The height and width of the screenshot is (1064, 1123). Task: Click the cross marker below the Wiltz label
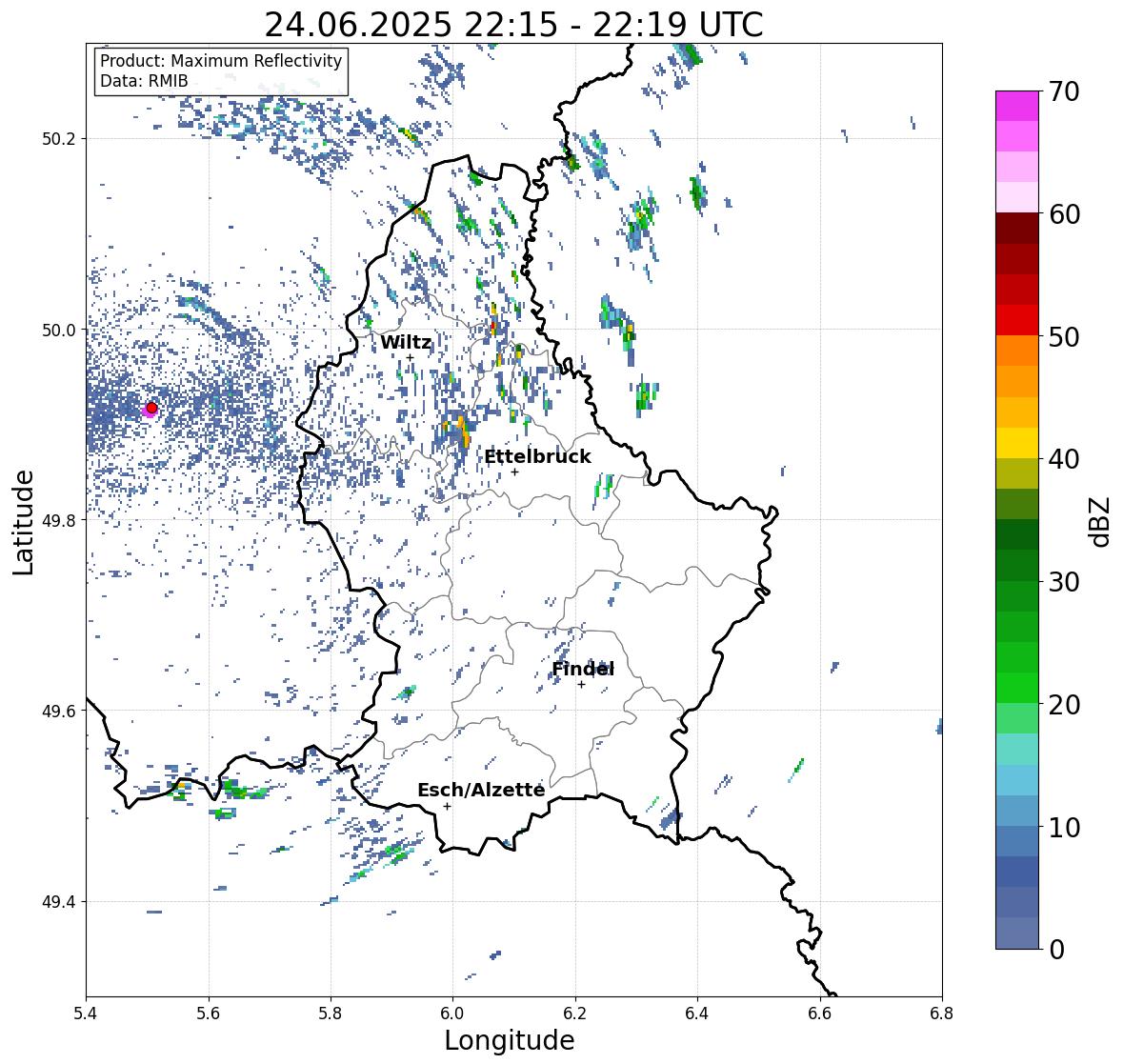[x=410, y=357]
